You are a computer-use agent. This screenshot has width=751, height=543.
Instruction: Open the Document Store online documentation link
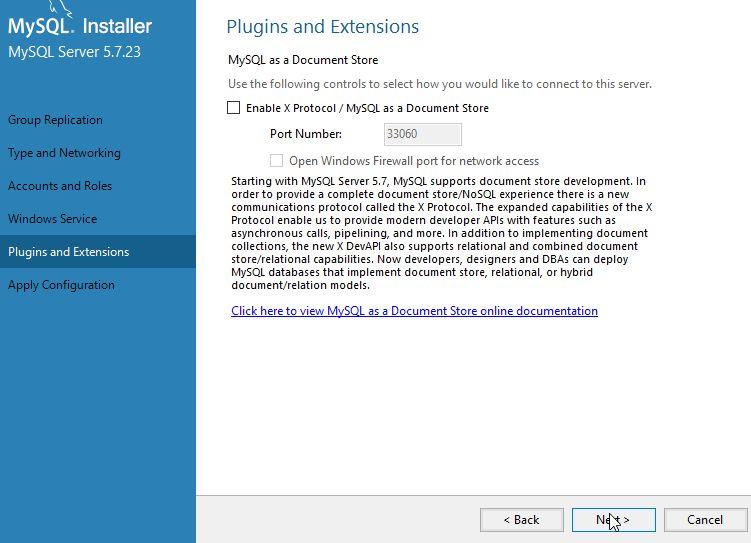pyautogui.click(x=414, y=311)
